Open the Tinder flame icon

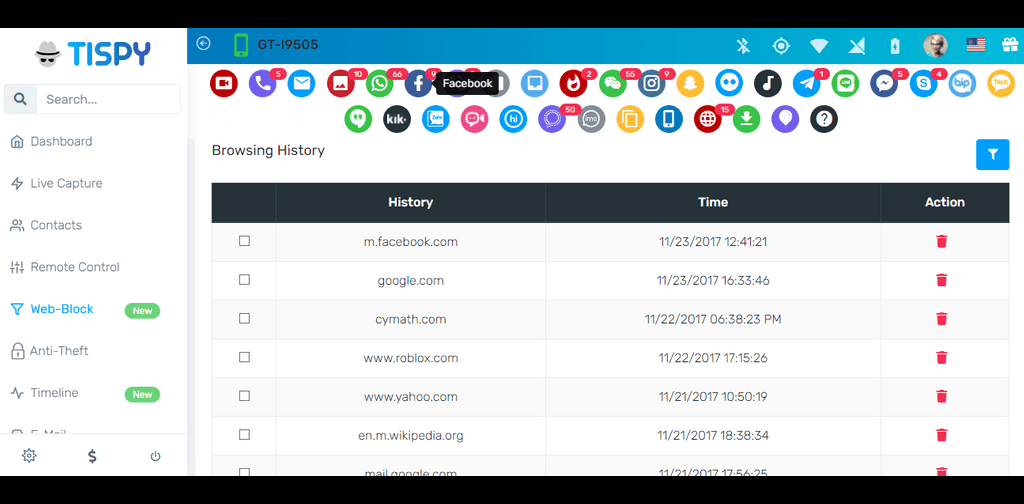[x=573, y=84]
